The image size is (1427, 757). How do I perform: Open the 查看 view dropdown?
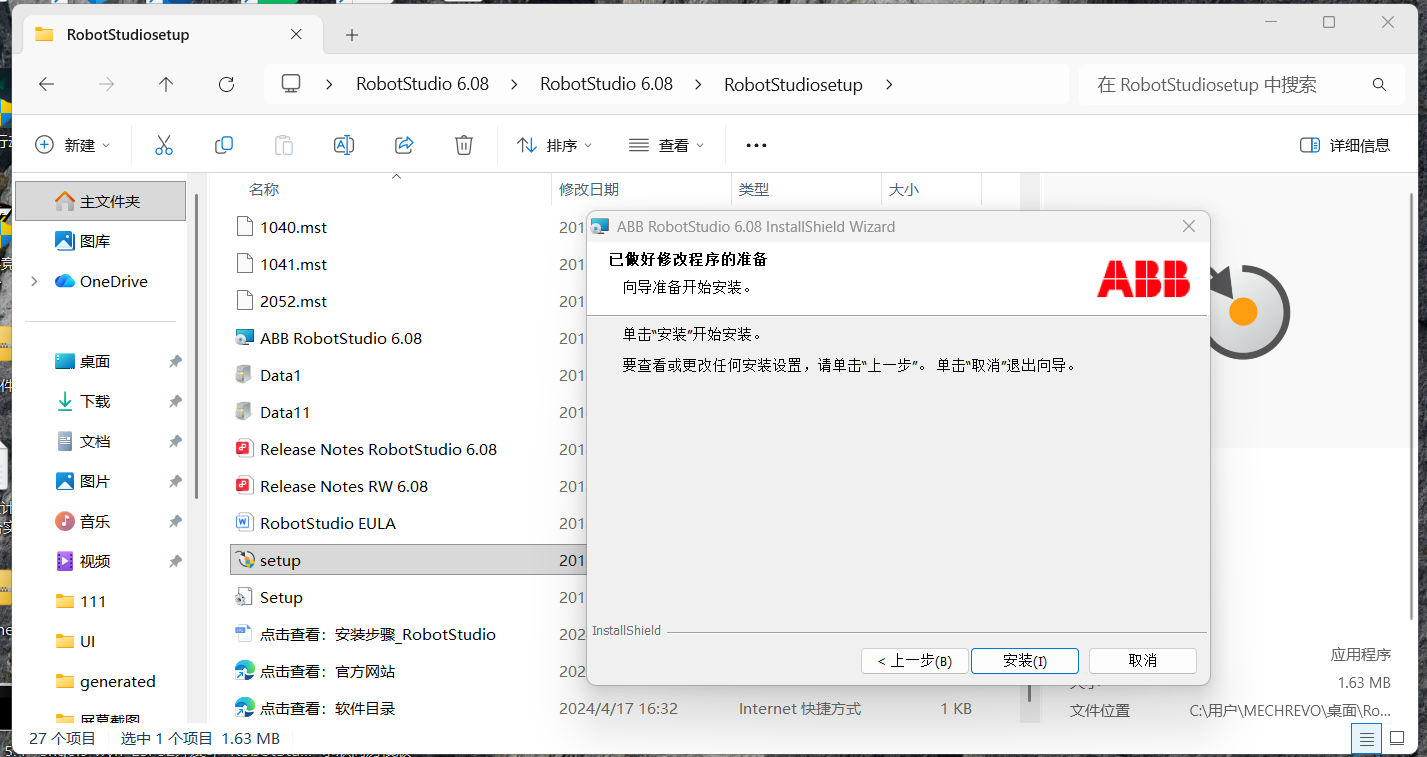click(667, 145)
